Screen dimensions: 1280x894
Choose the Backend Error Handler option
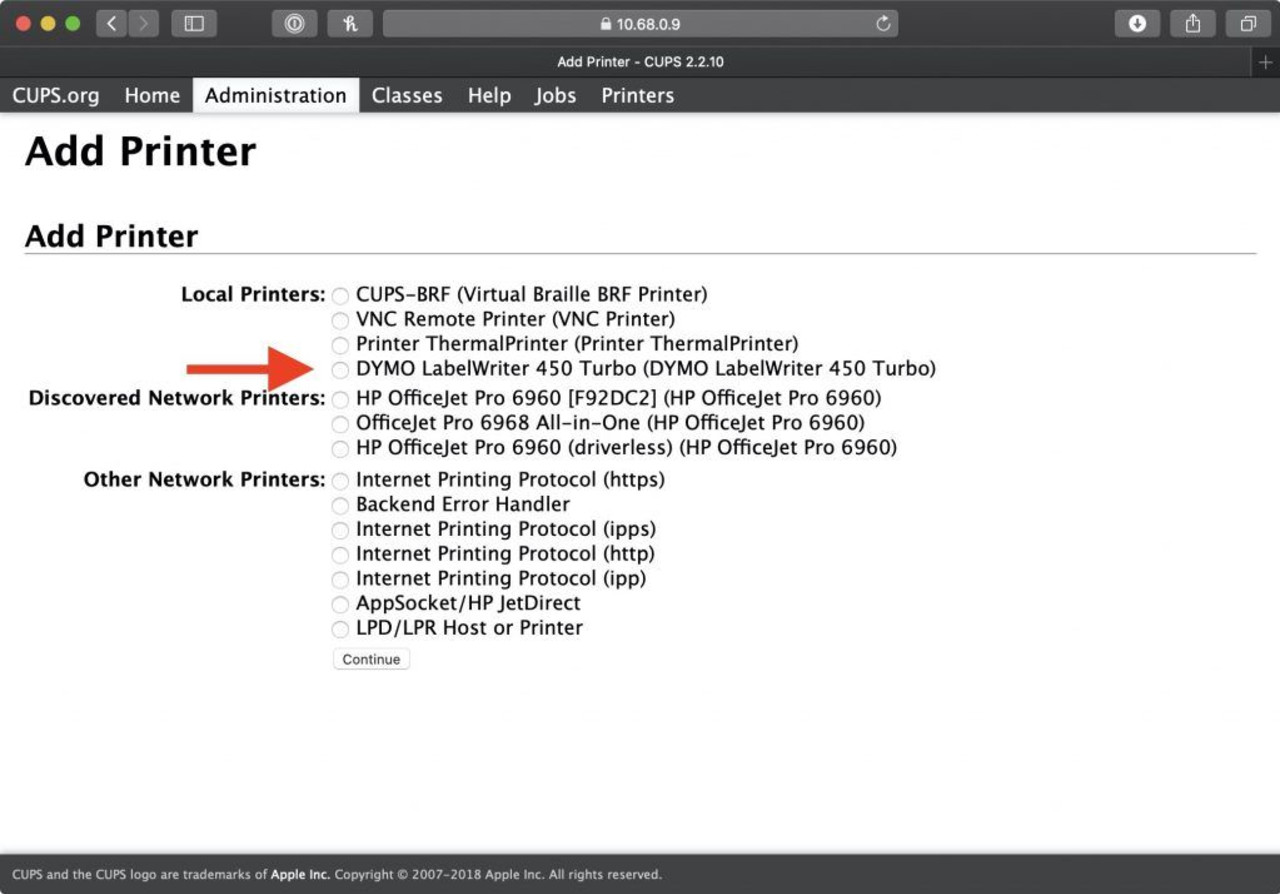[x=341, y=506]
